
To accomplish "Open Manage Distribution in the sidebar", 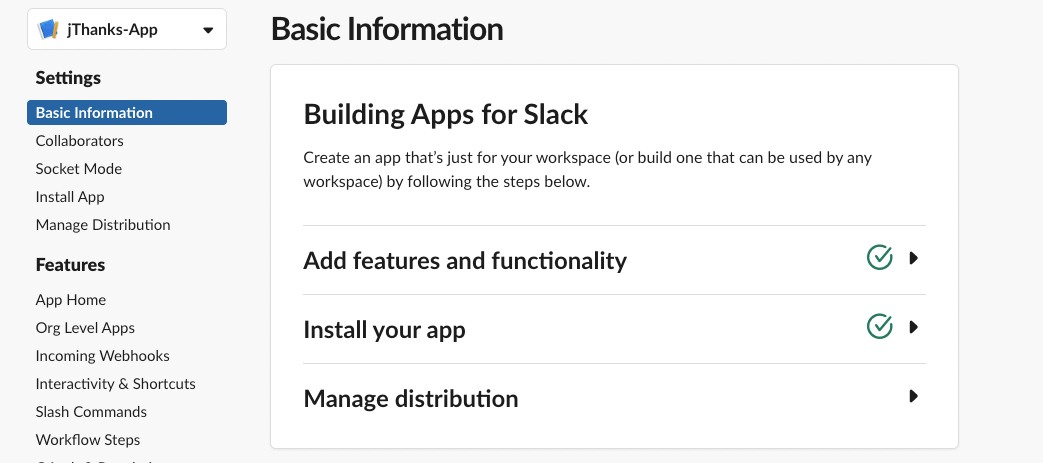I will coord(103,225).
